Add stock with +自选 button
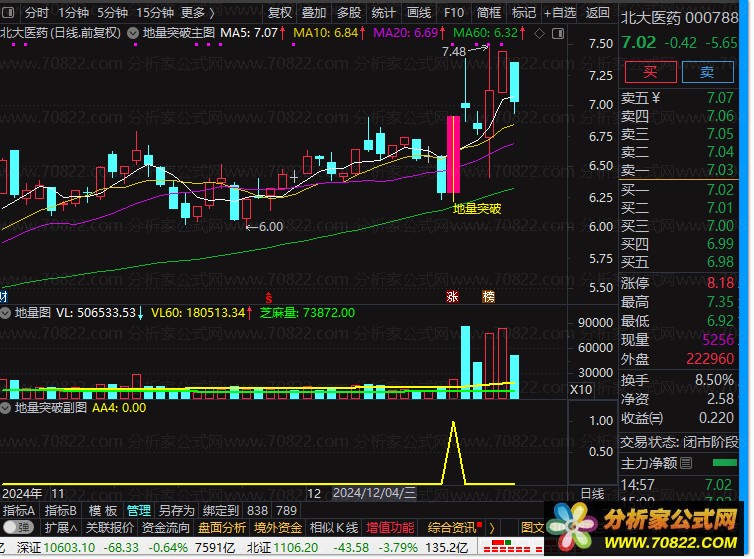This screenshot has height=559, width=754. coord(560,12)
